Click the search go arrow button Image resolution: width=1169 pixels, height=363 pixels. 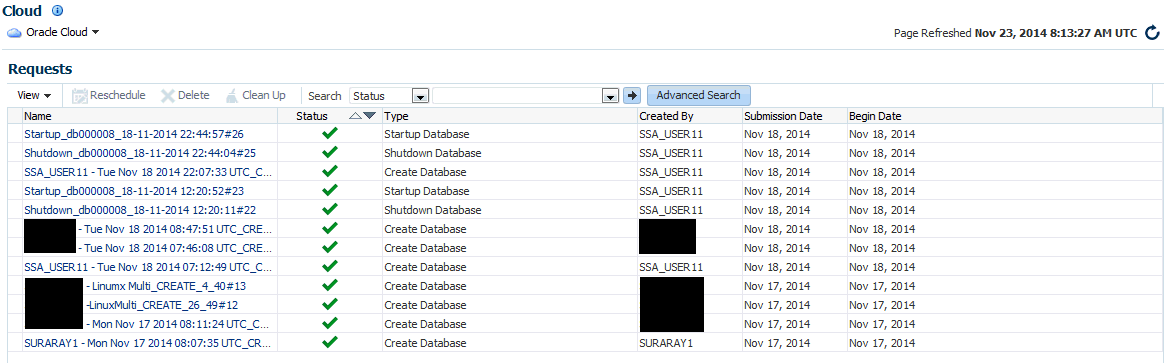[632, 95]
